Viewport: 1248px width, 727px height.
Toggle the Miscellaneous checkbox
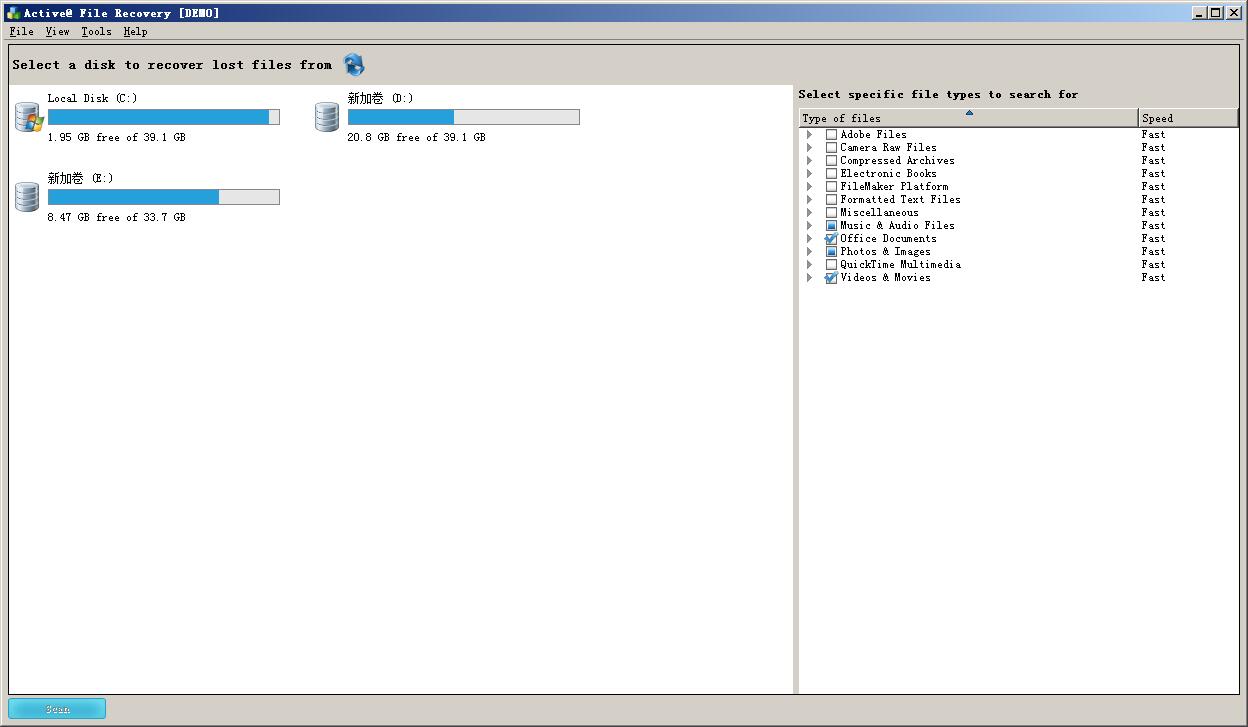click(831, 213)
